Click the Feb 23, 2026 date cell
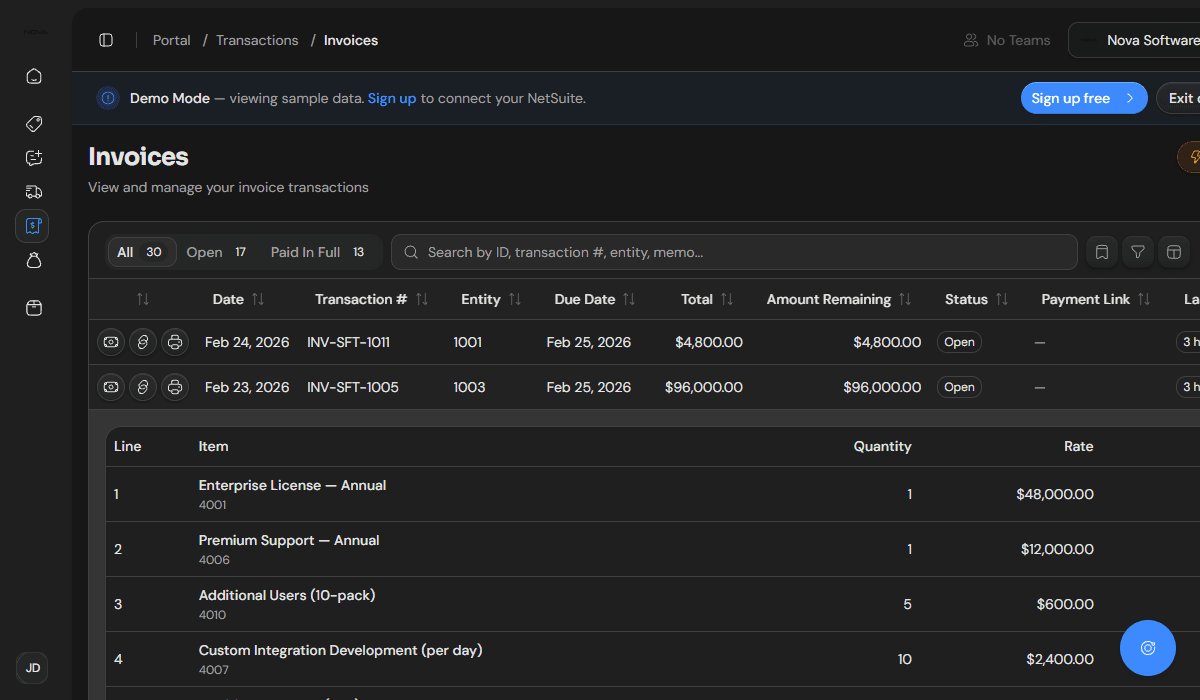1200x700 pixels. click(x=247, y=387)
